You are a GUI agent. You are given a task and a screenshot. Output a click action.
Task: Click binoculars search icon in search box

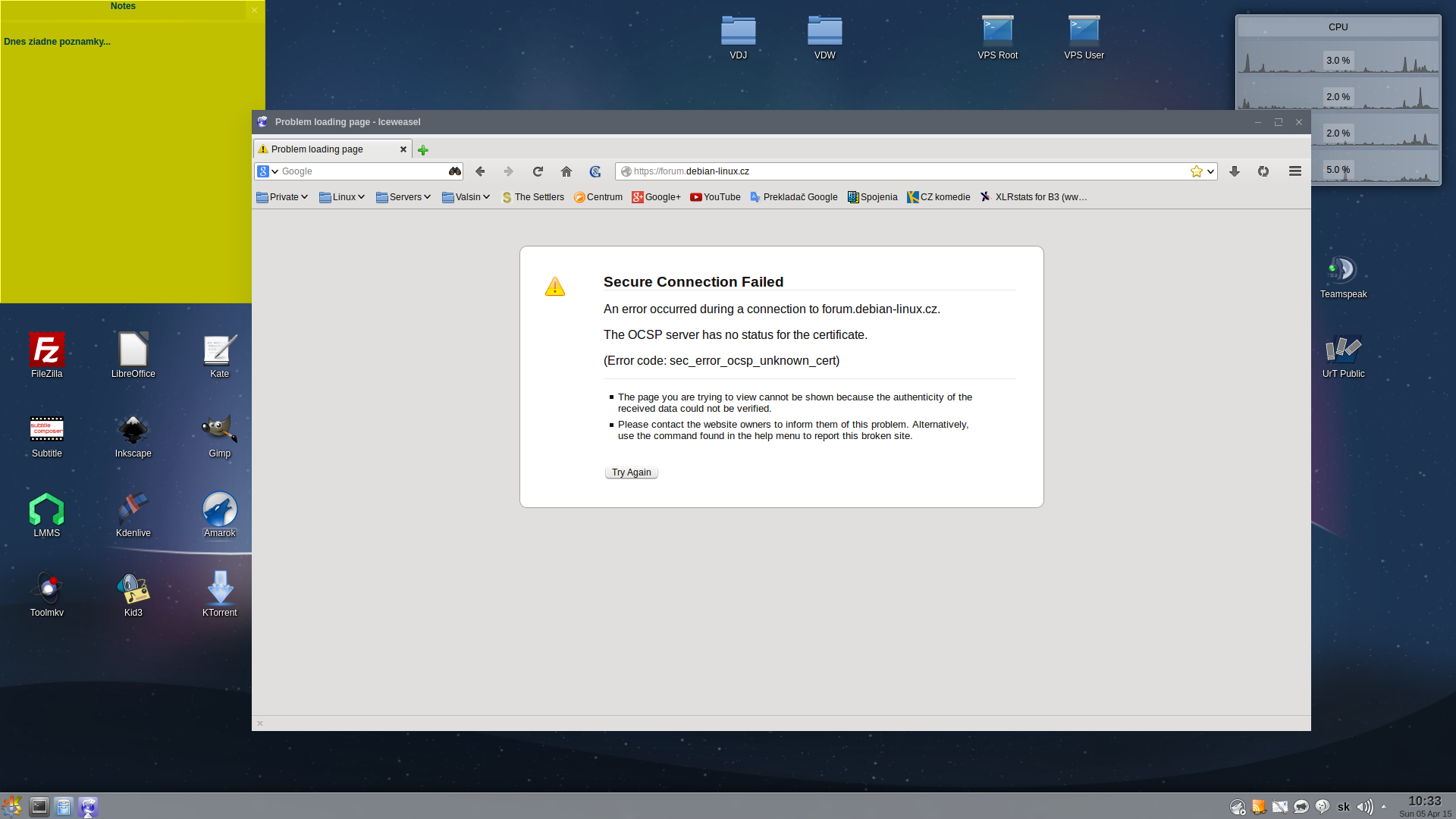coord(454,171)
